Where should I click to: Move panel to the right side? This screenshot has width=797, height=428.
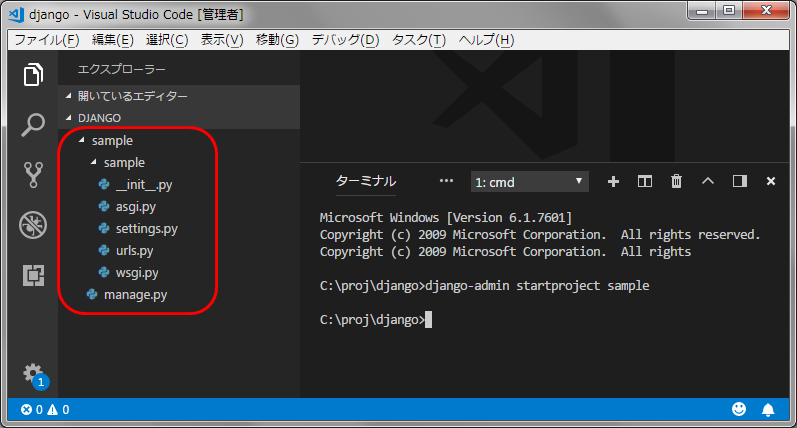click(740, 181)
